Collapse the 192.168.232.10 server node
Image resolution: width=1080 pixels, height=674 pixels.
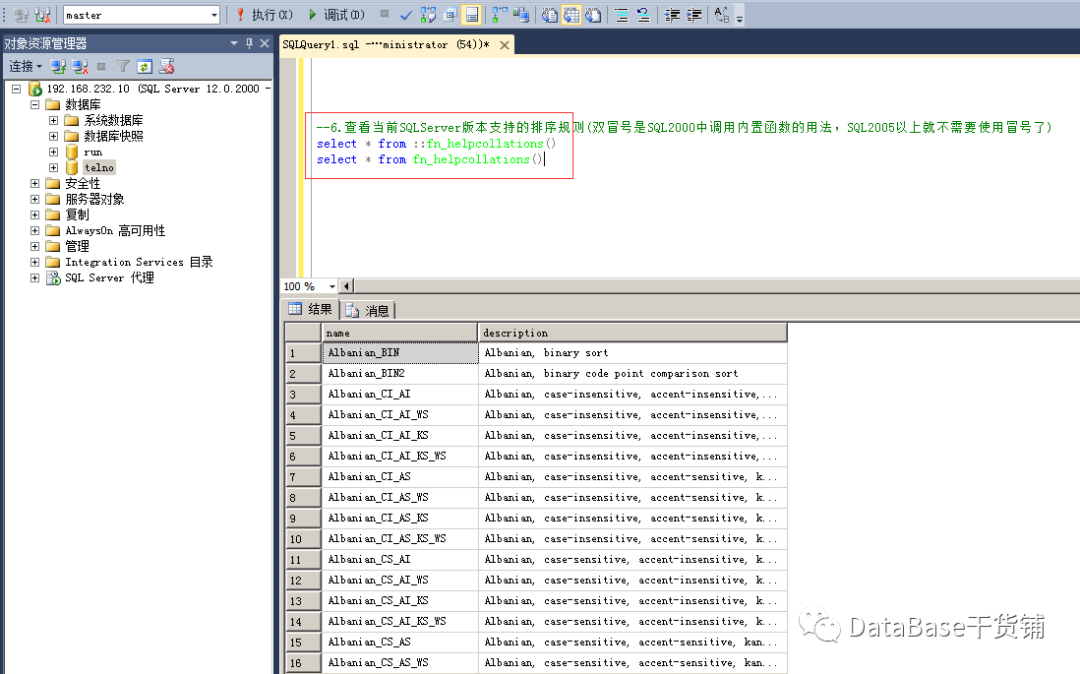(x=17, y=89)
